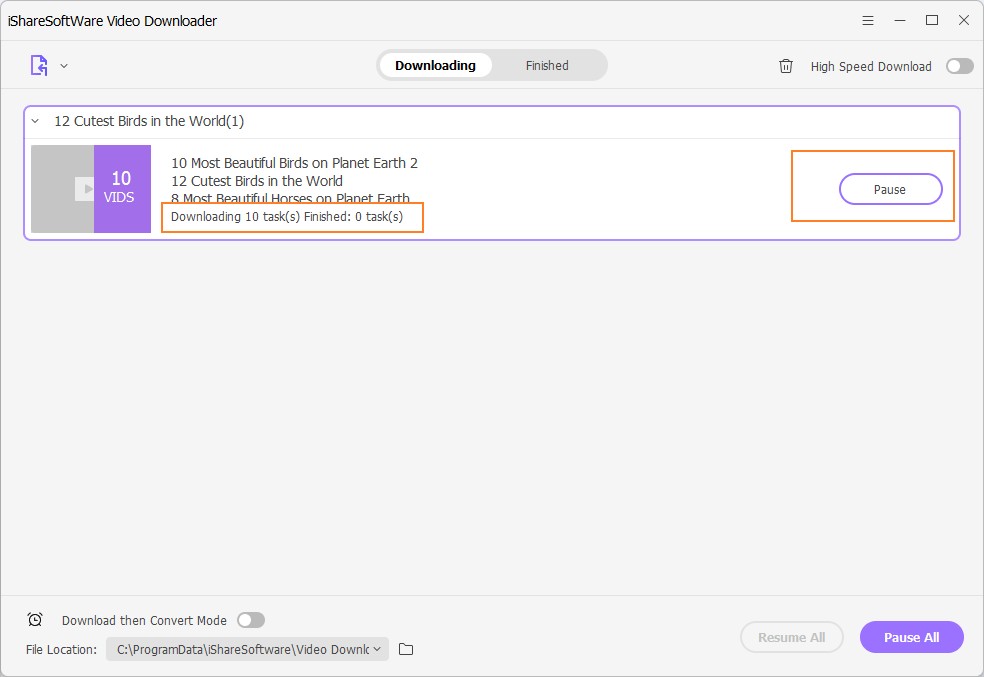Click the trash delete icon
The height and width of the screenshot is (677, 984).
coord(786,66)
